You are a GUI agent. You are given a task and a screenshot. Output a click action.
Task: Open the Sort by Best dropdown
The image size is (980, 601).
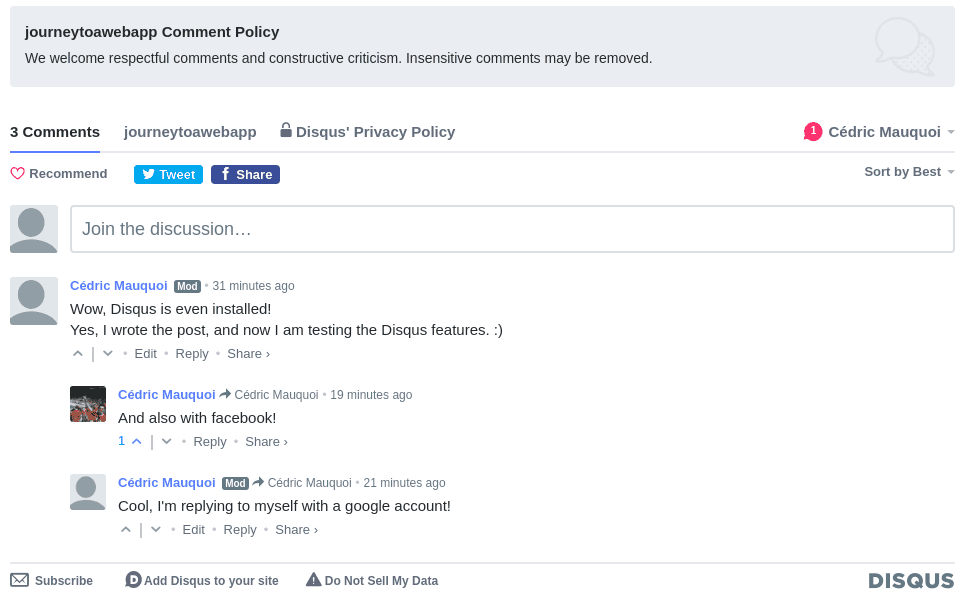pos(909,172)
